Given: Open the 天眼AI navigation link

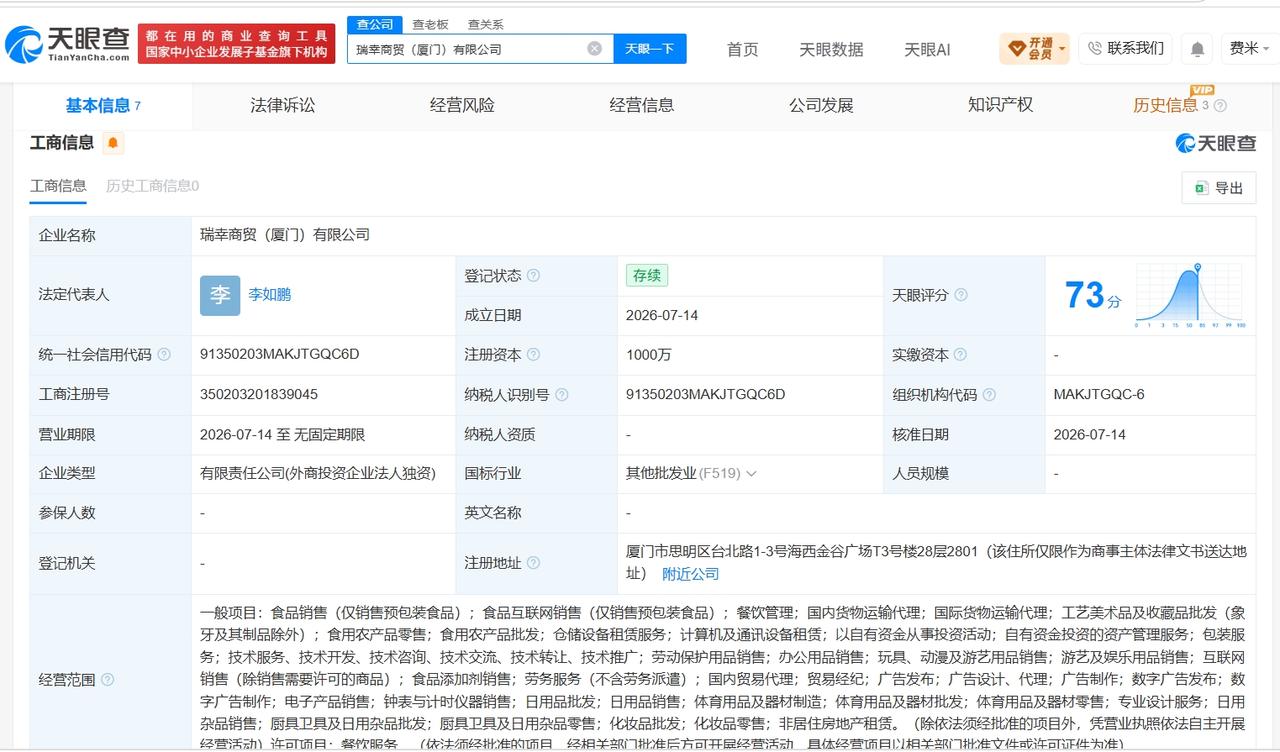Looking at the screenshot, I should pos(927,49).
